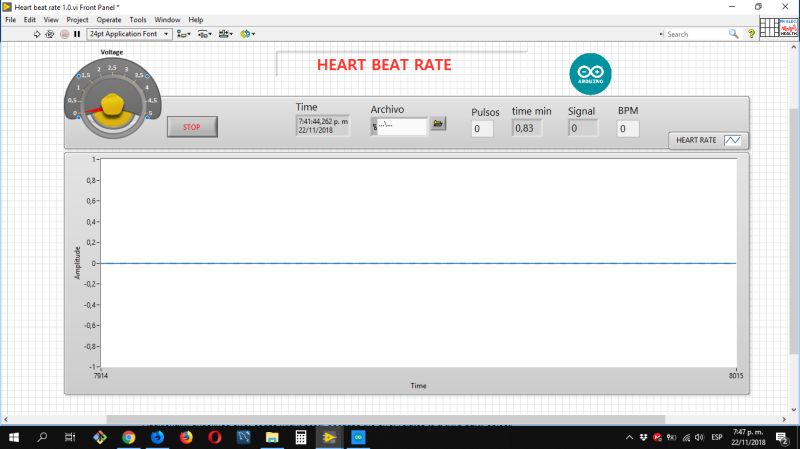Open File Explorer from the taskbar

click(x=272, y=437)
